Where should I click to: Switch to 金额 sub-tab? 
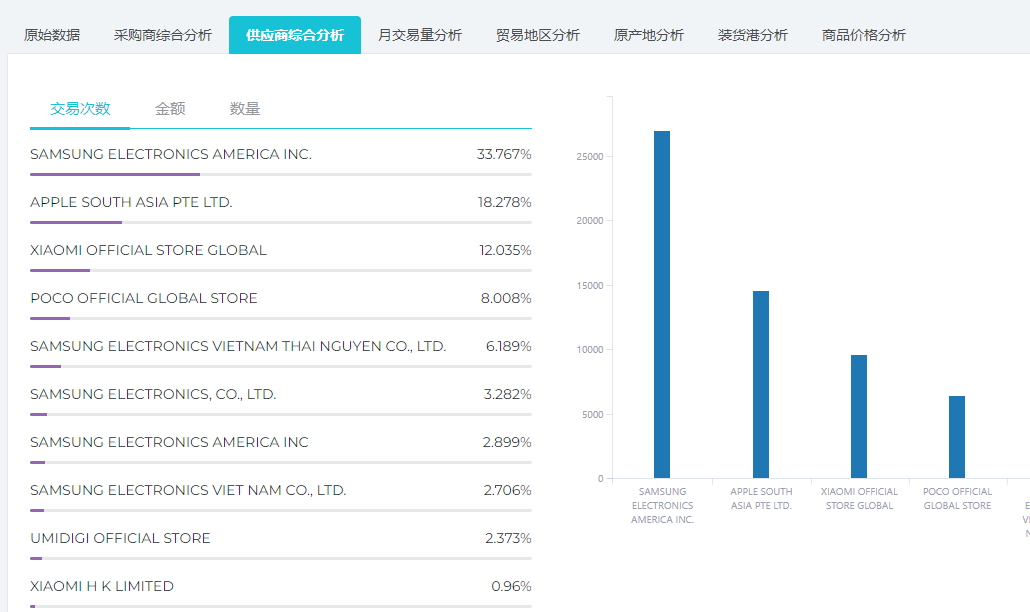[x=170, y=109]
